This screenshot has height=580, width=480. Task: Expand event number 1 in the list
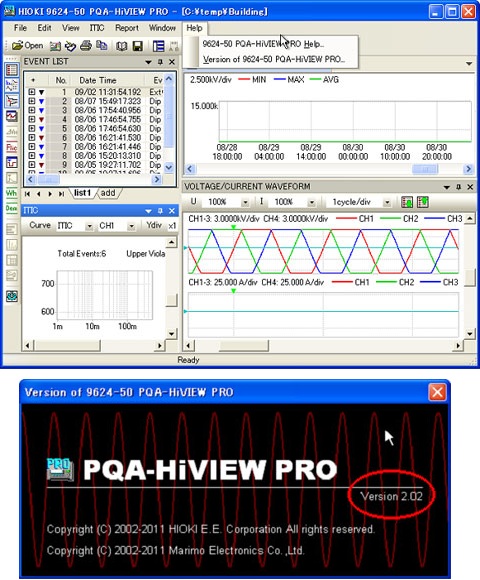pyautogui.click(x=31, y=92)
